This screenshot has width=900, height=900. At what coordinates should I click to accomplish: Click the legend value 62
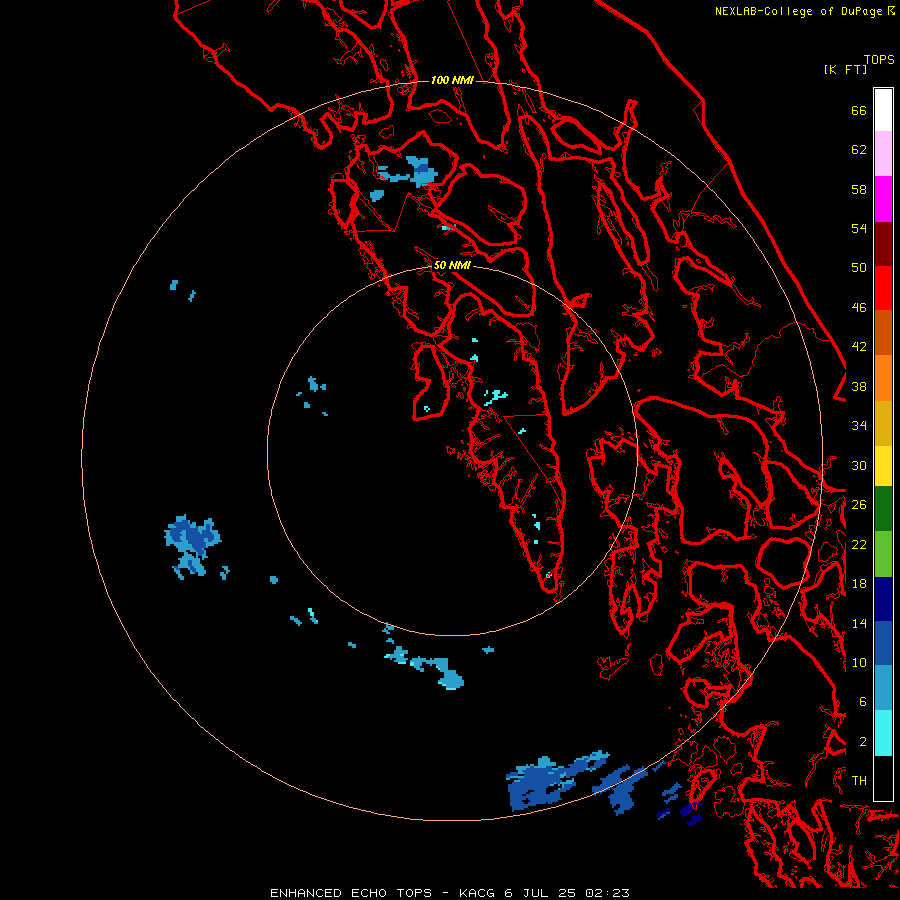click(x=859, y=150)
